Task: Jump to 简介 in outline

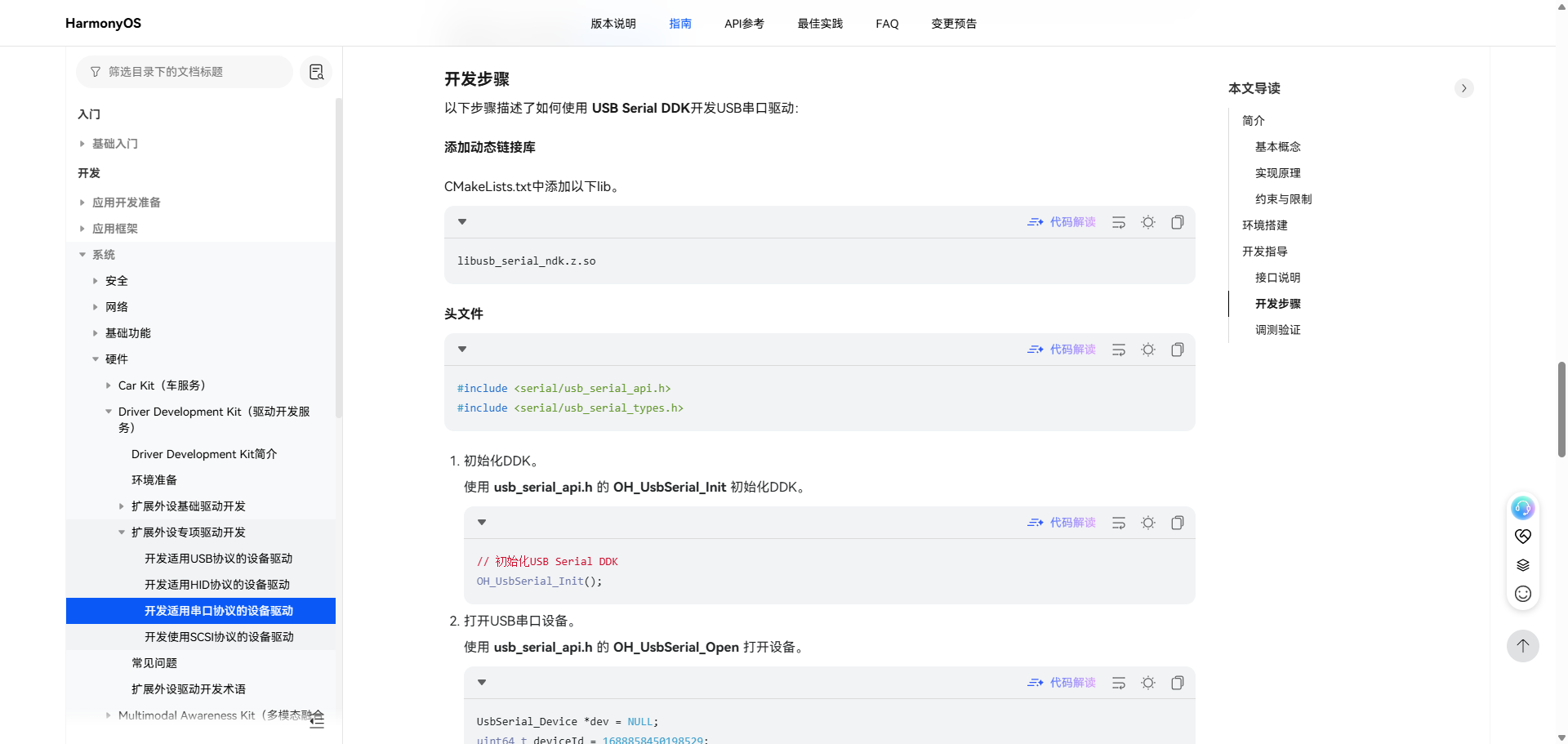Action: 1254,121
